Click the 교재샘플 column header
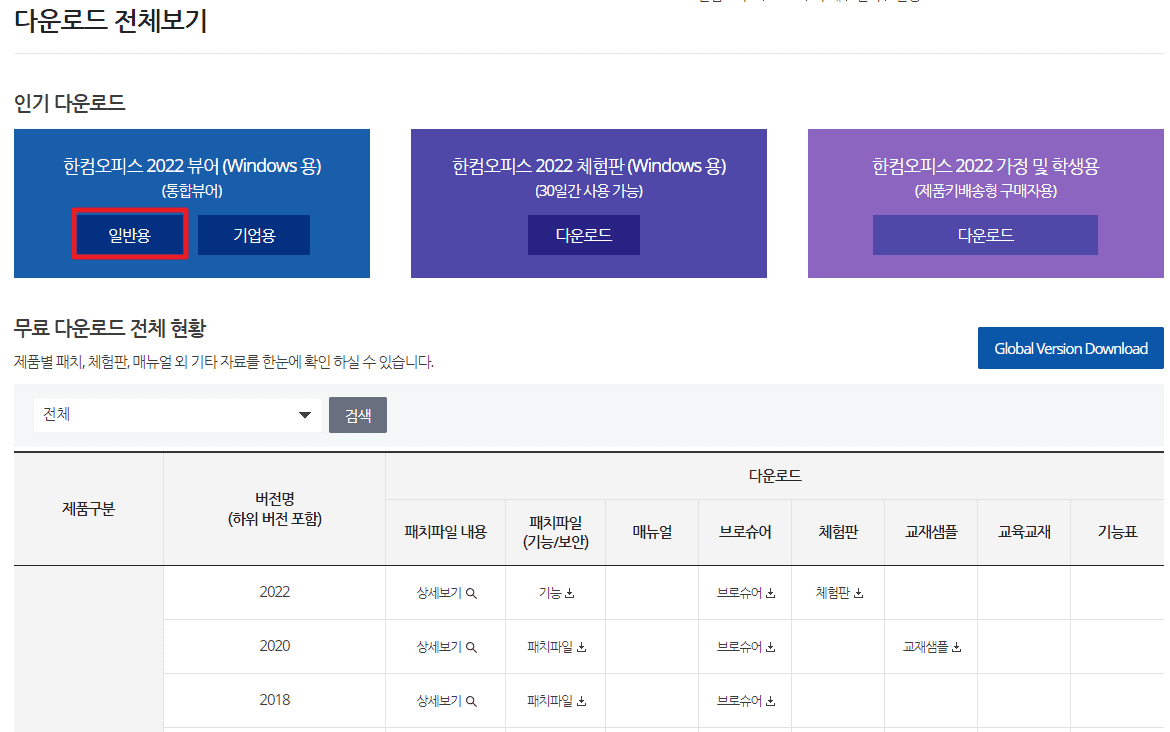Screen dimensions: 1170x732 coord(930,532)
